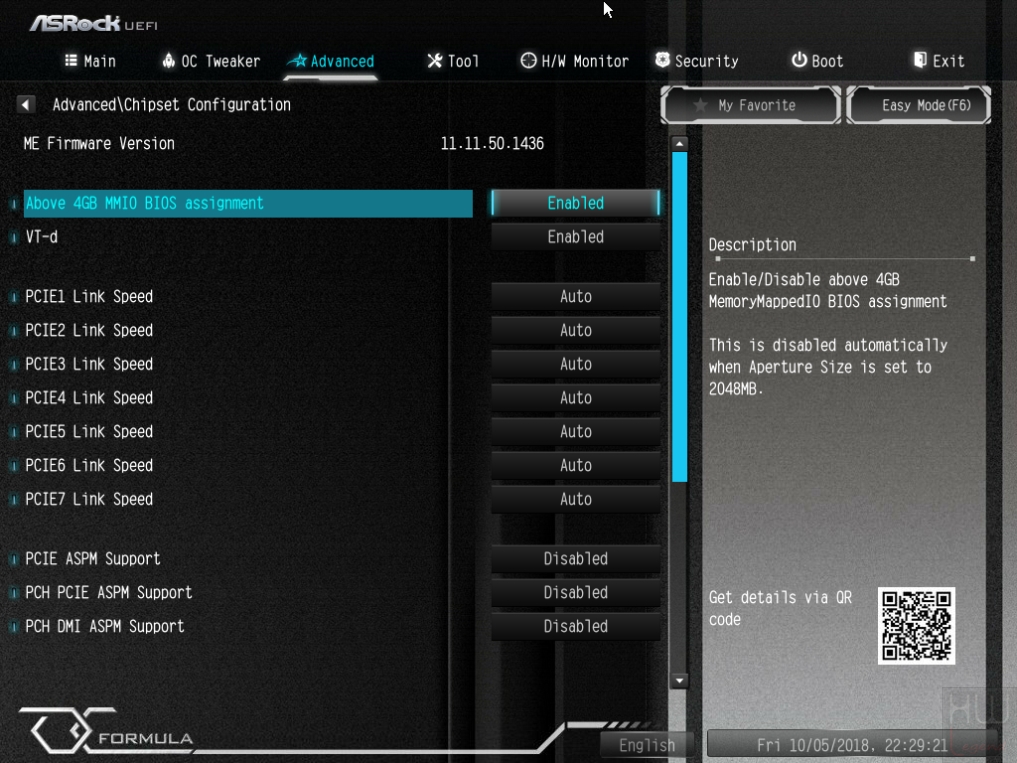This screenshot has width=1017, height=763.
Task: Click the OC Tweaker rocket icon
Action: tap(169, 60)
